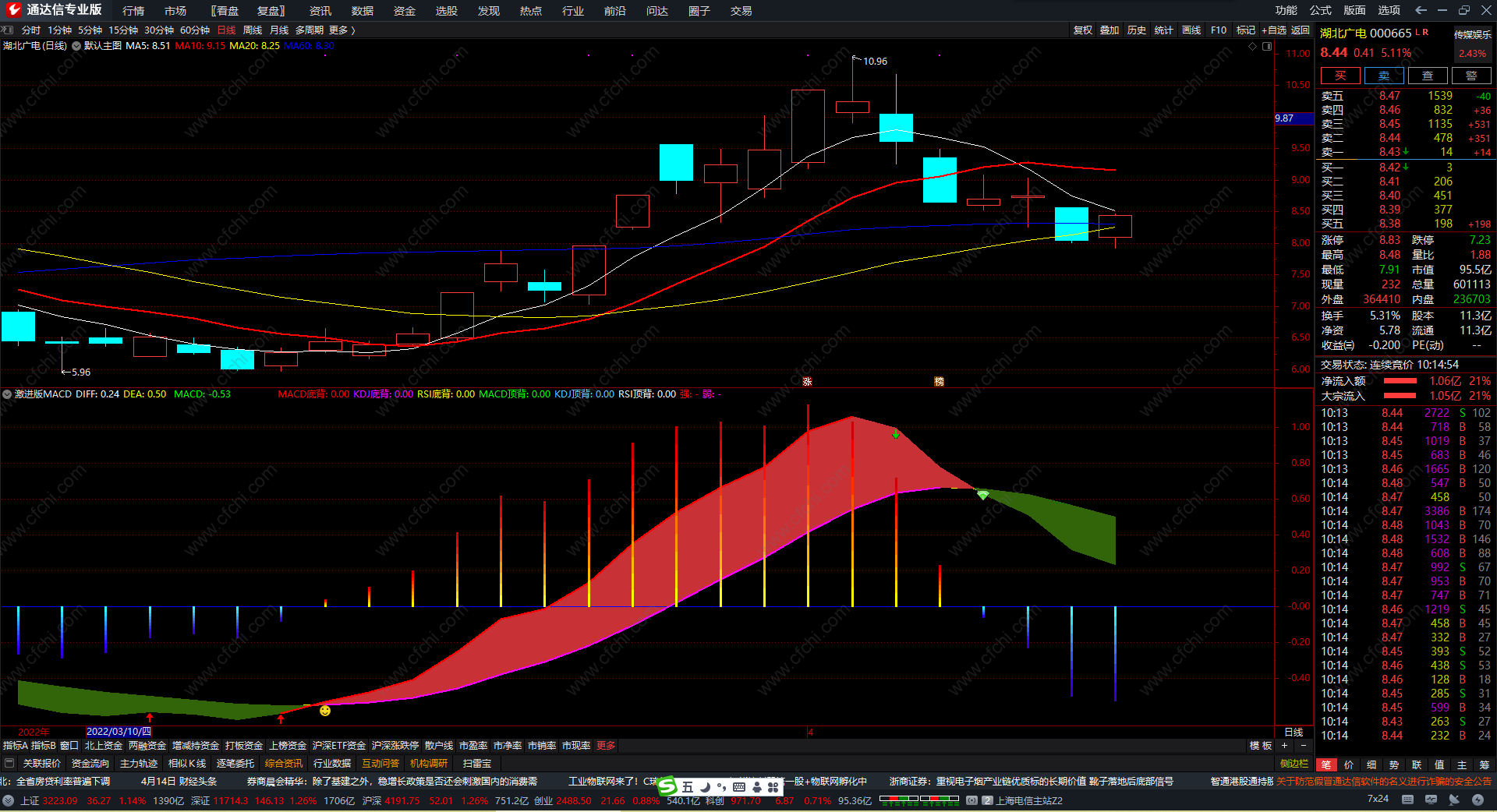The width and height of the screenshot is (1497, 812).
Task: Click the 榜 marker on the chart
Action: [x=939, y=381]
